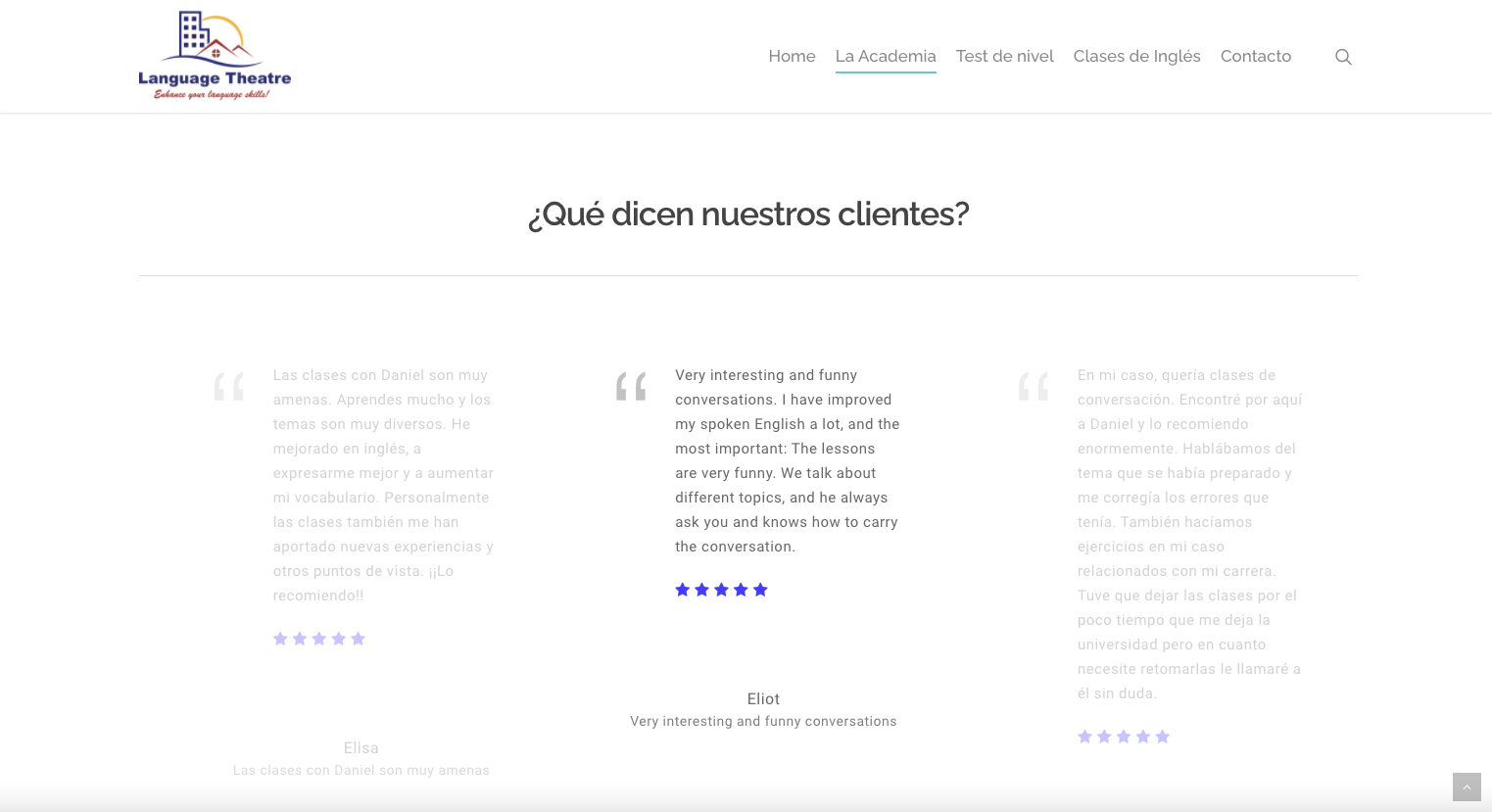This screenshot has width=1492, height=812.
Task: Click the reviewer name Elisa
Action: (x=361, y=747)
